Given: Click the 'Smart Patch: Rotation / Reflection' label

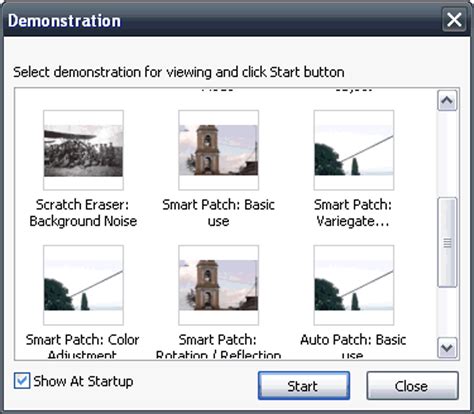Looking at the screenshot, I should pos(218,347).
